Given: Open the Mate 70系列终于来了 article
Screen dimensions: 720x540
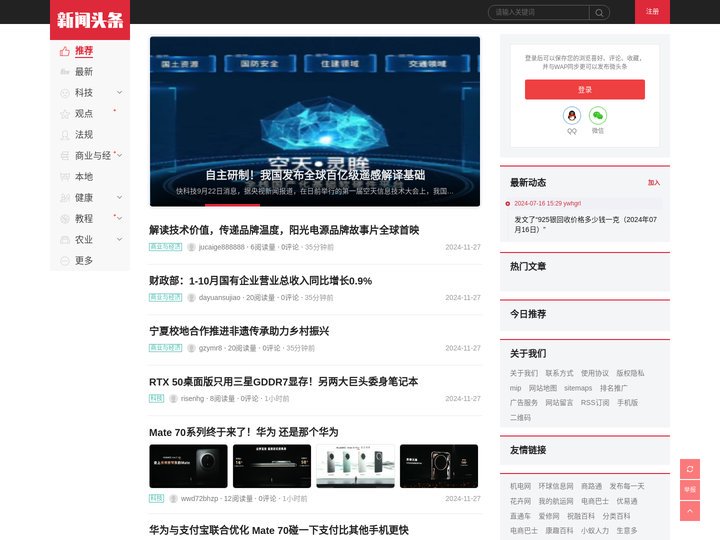Looking at the screenshot, I should pos(243,432).
